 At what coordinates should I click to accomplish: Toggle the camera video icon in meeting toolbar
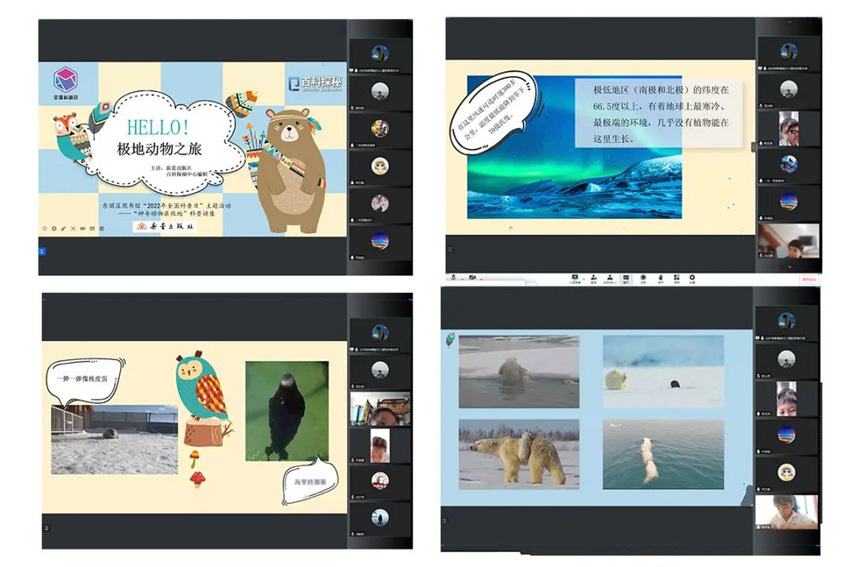[x=469, y=277]
